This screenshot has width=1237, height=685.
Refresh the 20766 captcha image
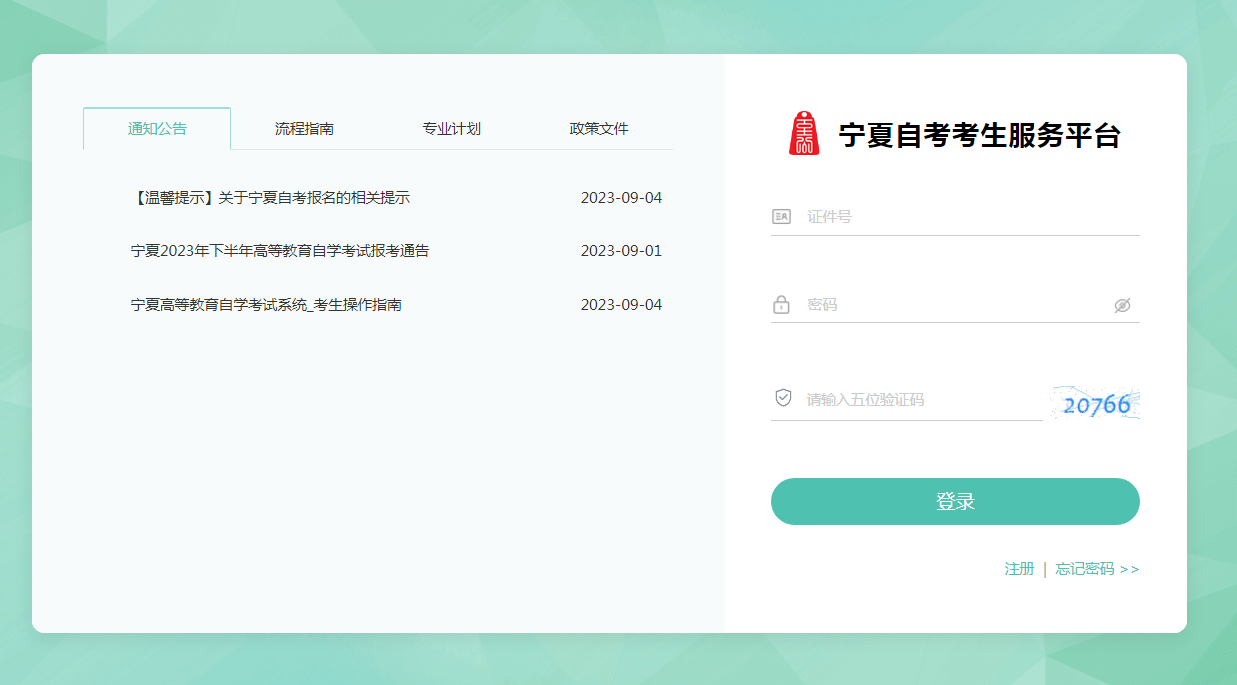1096,404
